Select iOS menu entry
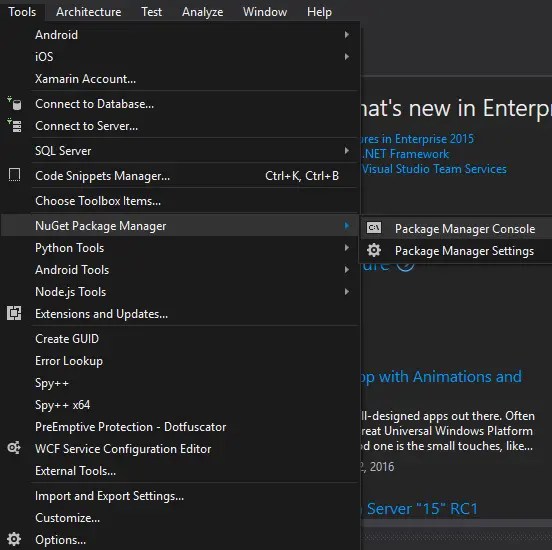Screen dimensions: 552x550 click(x=180, y=57)
